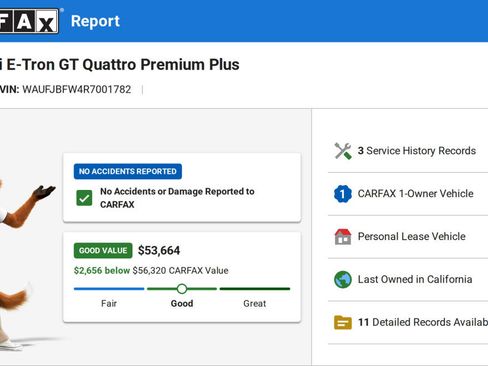Click the NO ACCIDENTS REPORTED badge
The image size is (488, 366).
pyautogui.click(x=128, y=171)
